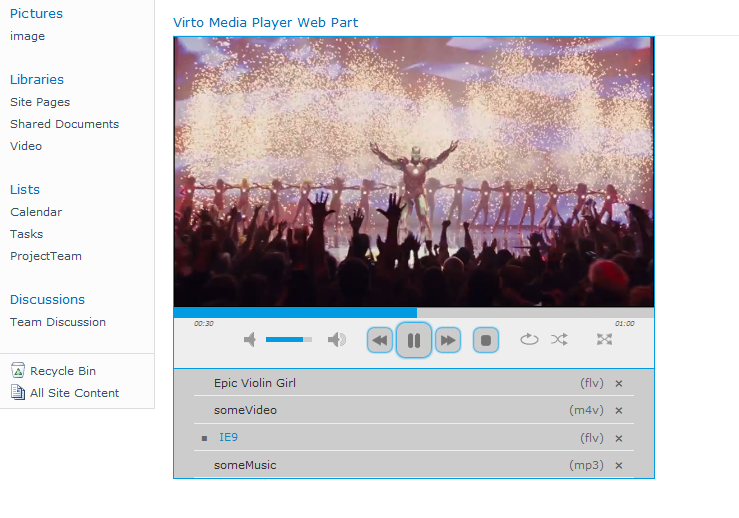
Task: Seek in the video progress bar
Action: [x=414, y=312]
